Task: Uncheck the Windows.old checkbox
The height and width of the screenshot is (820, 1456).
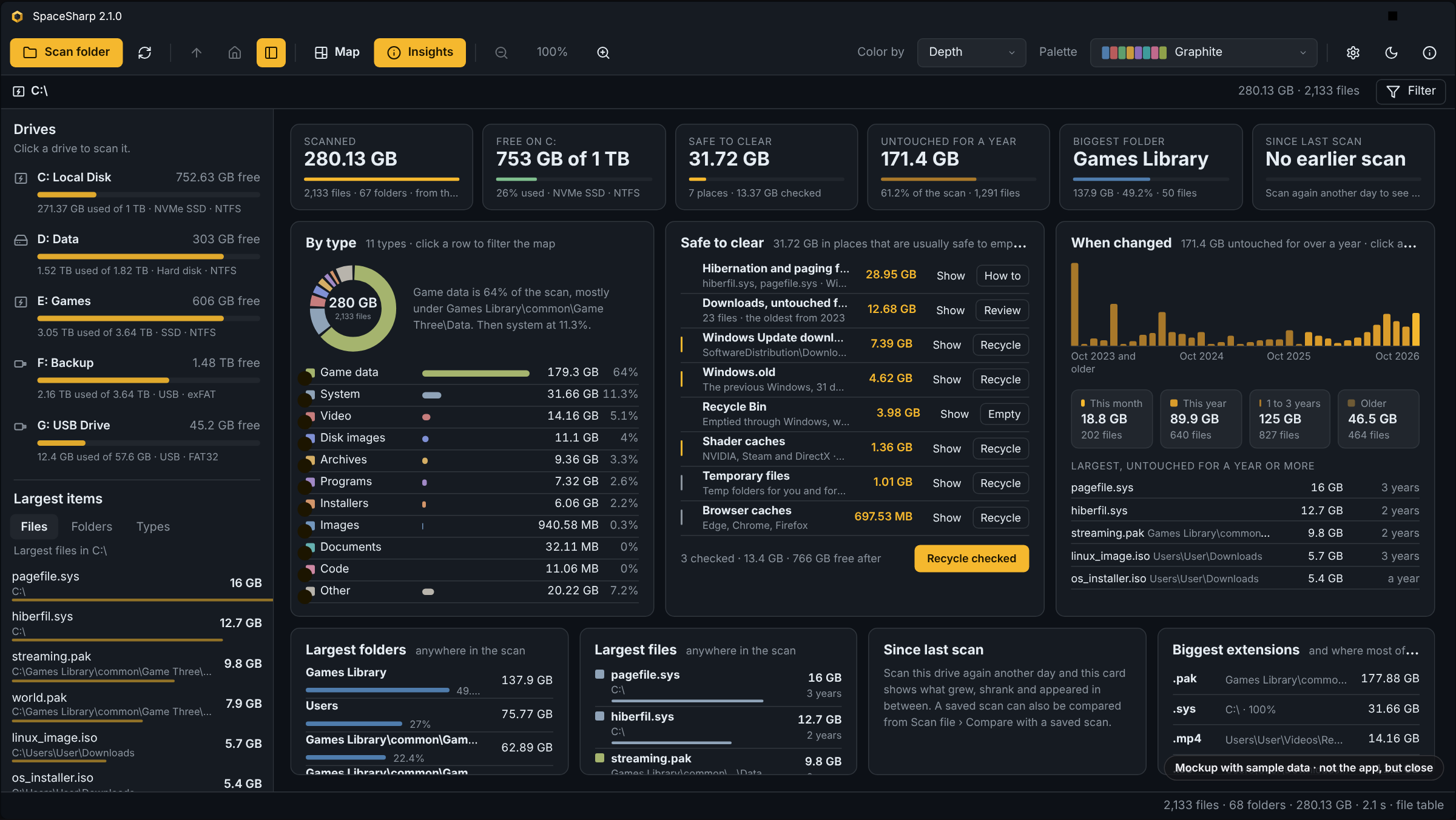Action: [681, 379]
